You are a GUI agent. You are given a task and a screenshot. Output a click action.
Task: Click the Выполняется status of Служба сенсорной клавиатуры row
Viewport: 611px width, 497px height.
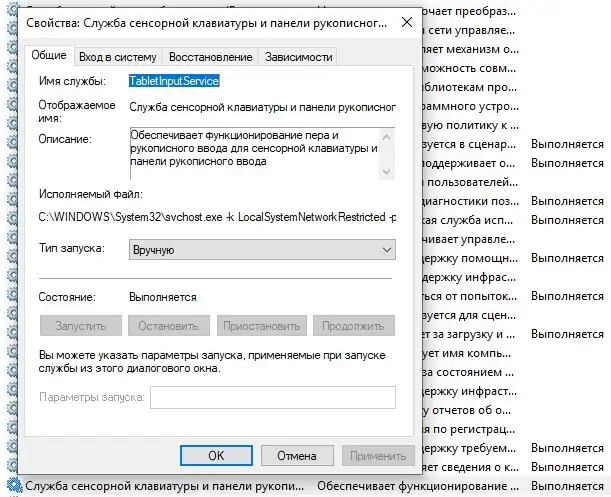[x=567, y=486]
